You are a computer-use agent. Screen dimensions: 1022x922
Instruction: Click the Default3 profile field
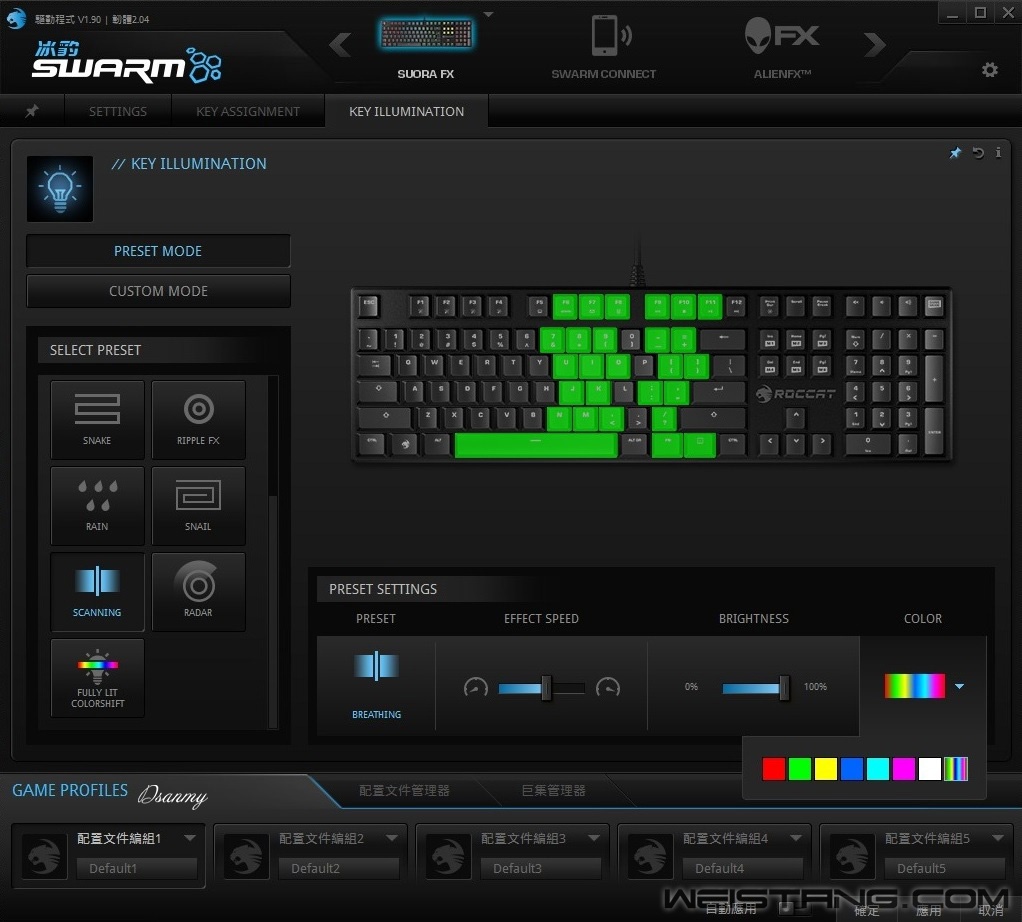click(541, 869)
